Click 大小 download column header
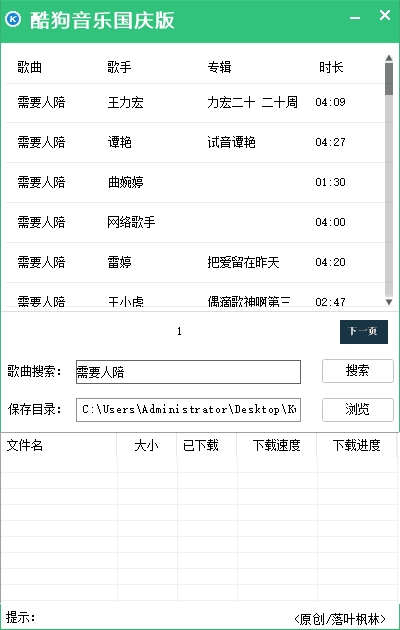The width and height of the screenshot is (400, 630). coord(146,445)
